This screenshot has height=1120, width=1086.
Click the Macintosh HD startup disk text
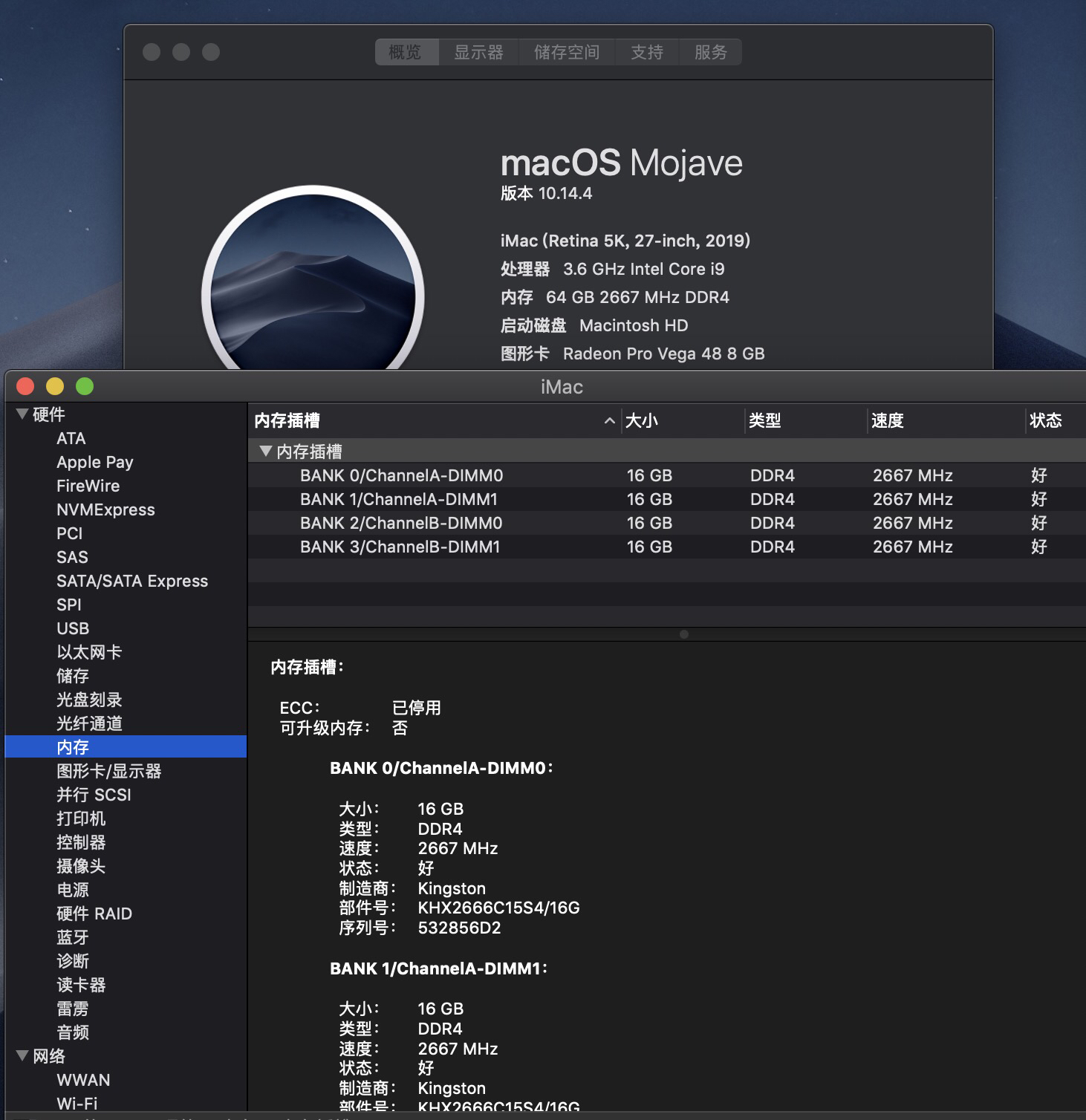(634, 325)
